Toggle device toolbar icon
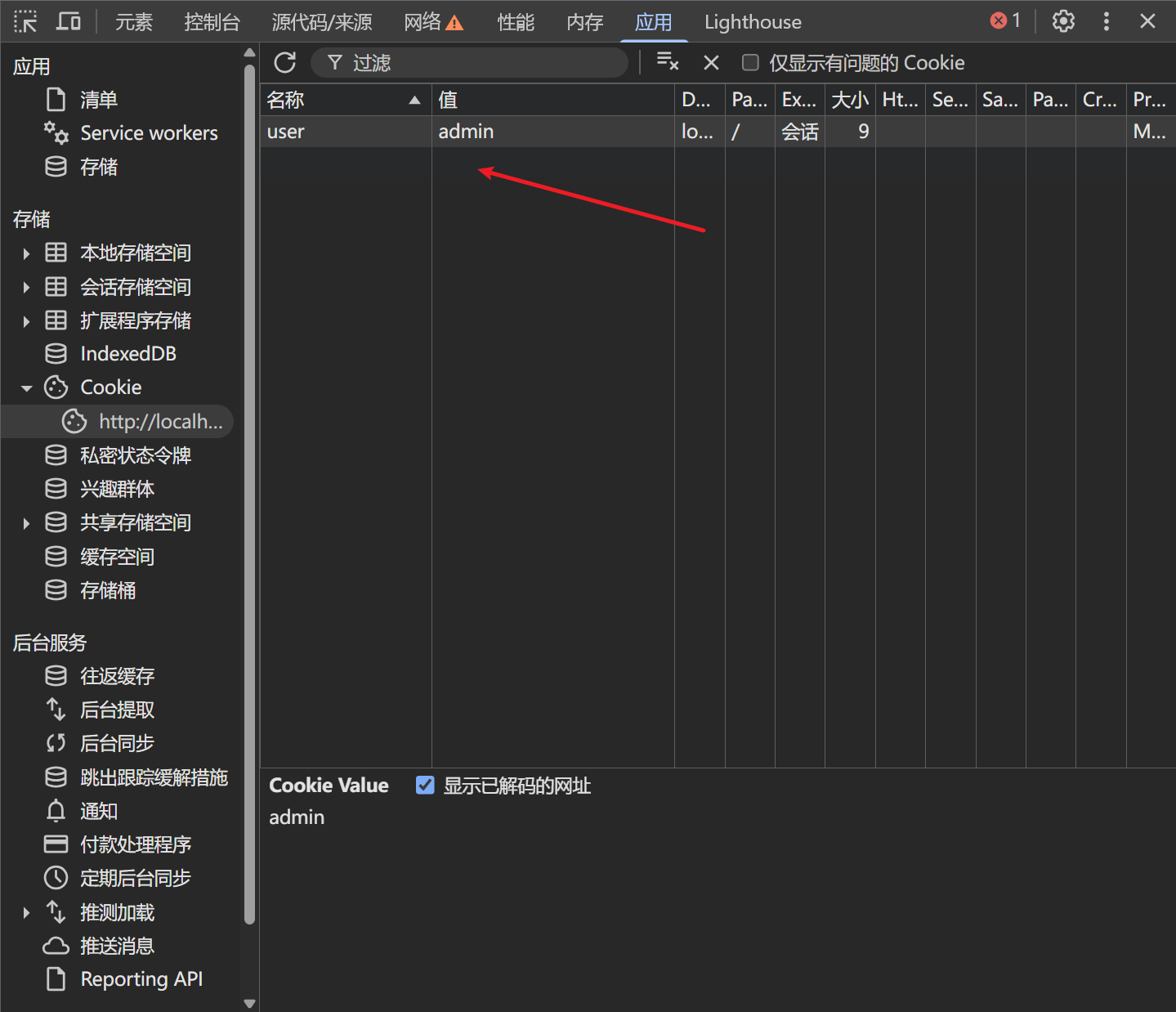Image resolution: width=1176 pixels, height=1012 pixels. coord(69,22)
